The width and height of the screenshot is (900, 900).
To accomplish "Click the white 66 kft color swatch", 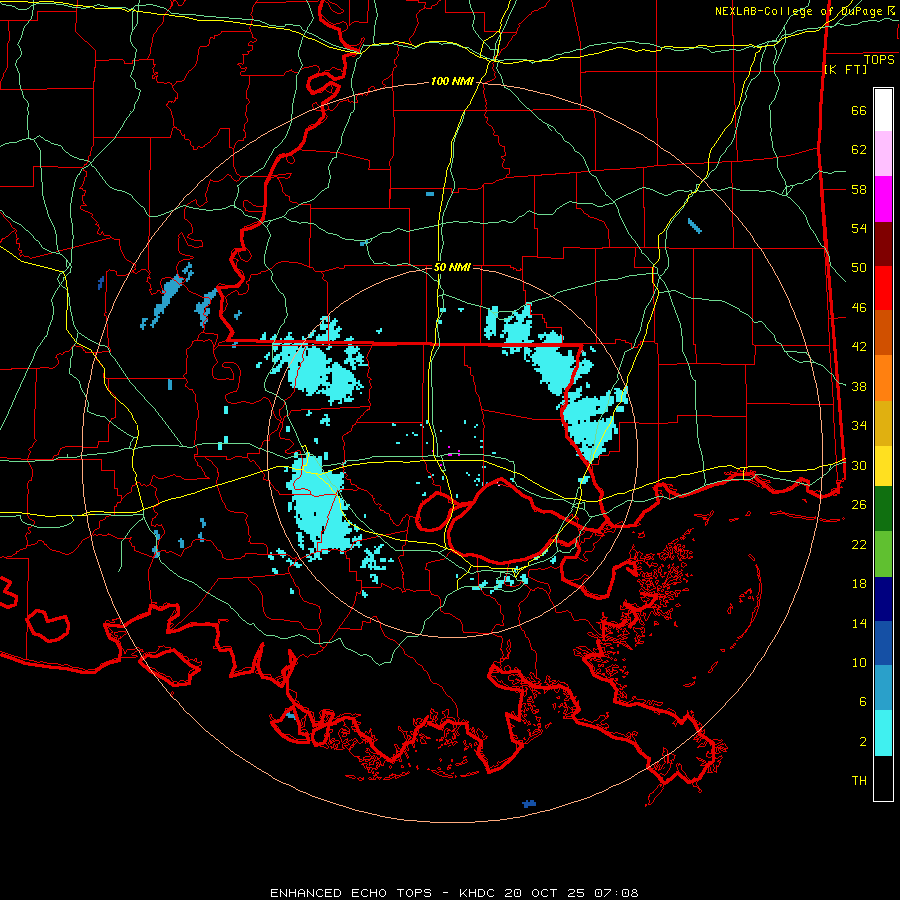I will tap(883, 110).
